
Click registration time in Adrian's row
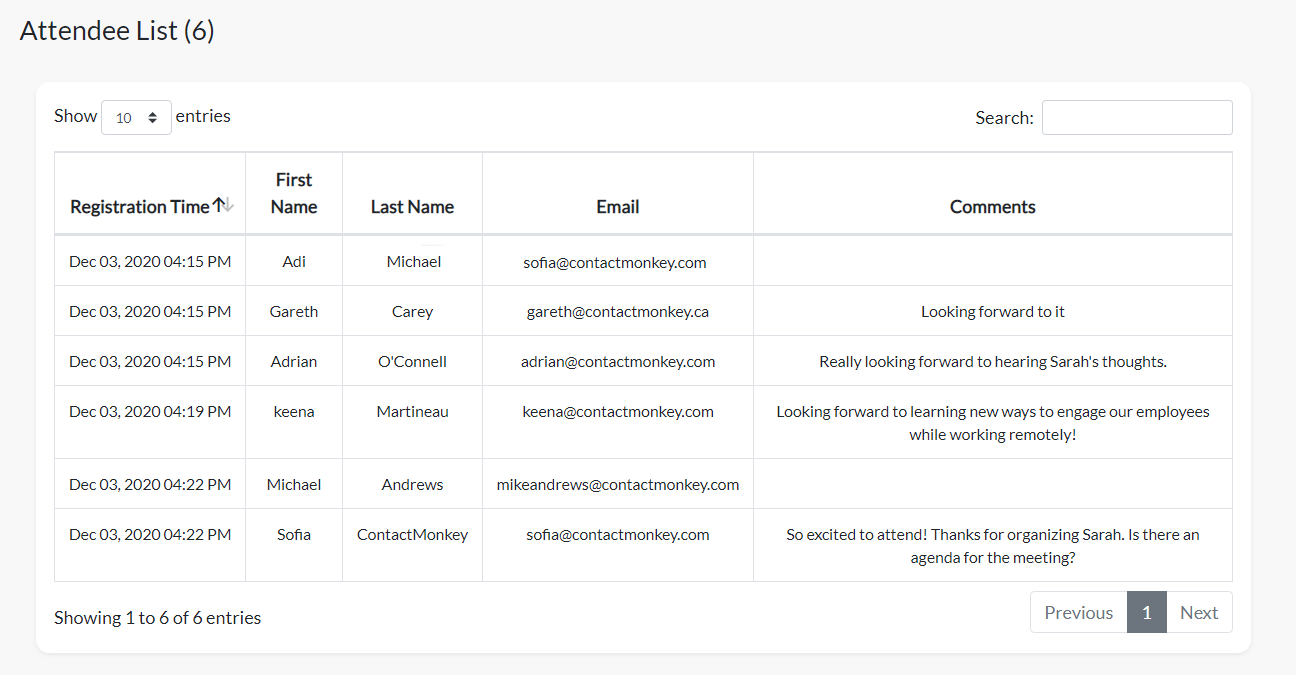pyautogui.click(x=150, y=361)
